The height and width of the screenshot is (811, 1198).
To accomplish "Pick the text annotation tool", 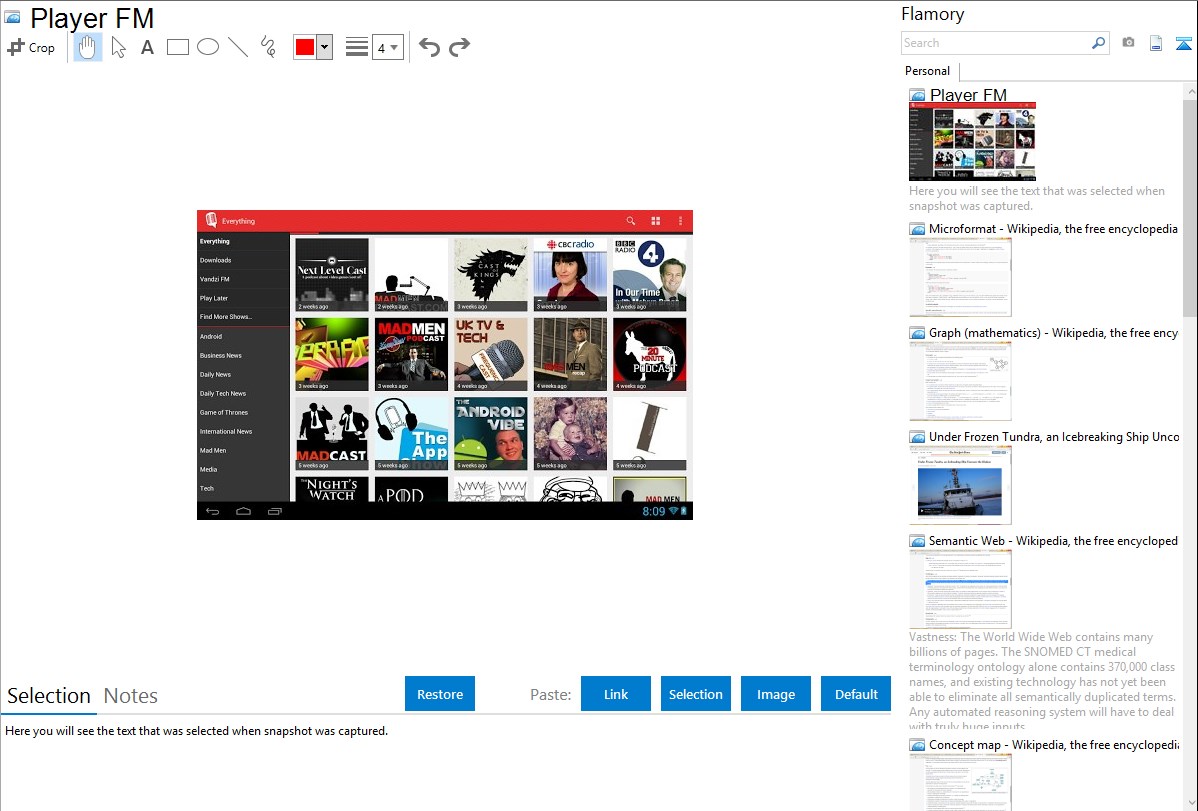I will 147,47.
